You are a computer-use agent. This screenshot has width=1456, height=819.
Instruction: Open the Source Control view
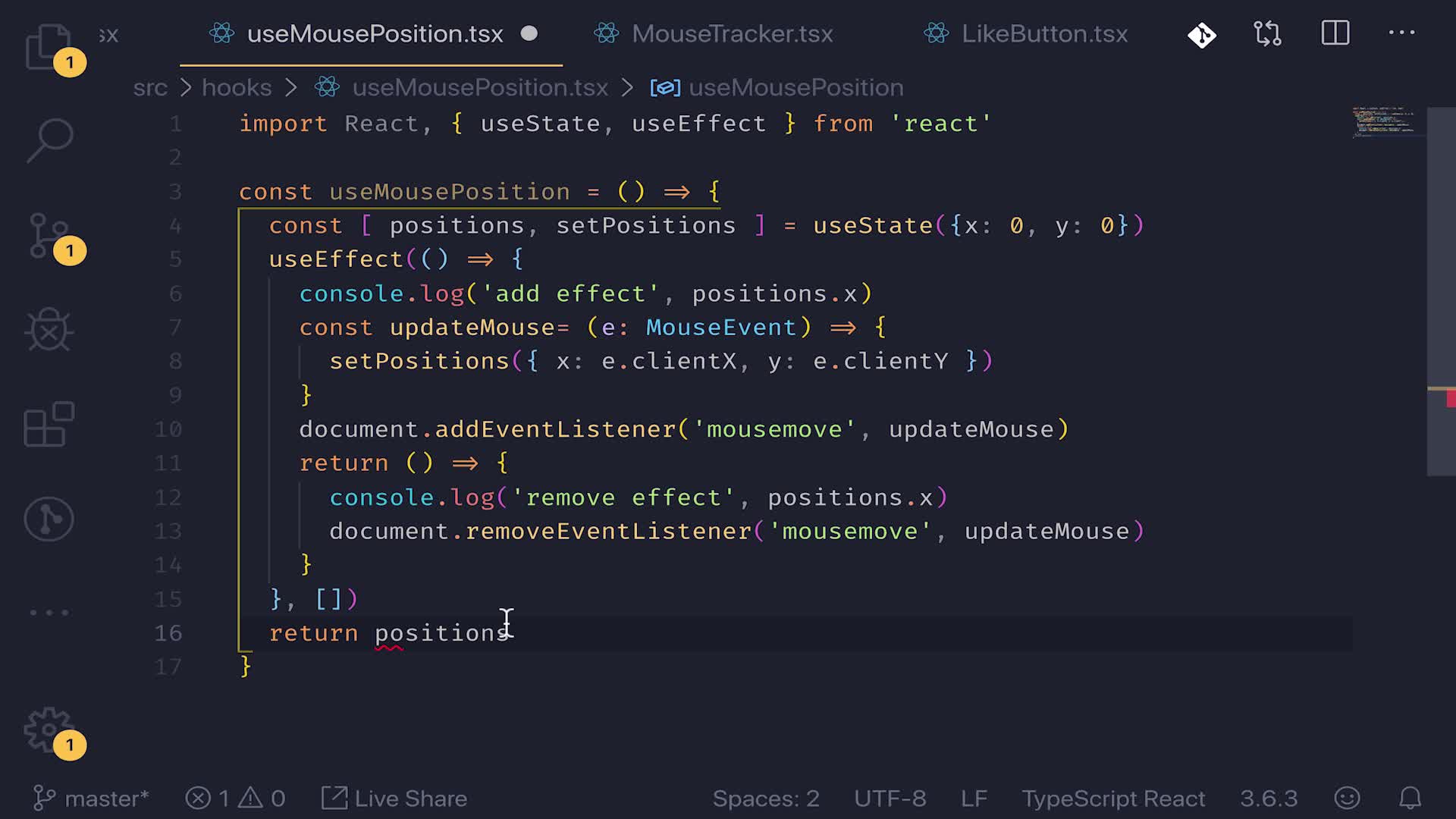[49, 235]
